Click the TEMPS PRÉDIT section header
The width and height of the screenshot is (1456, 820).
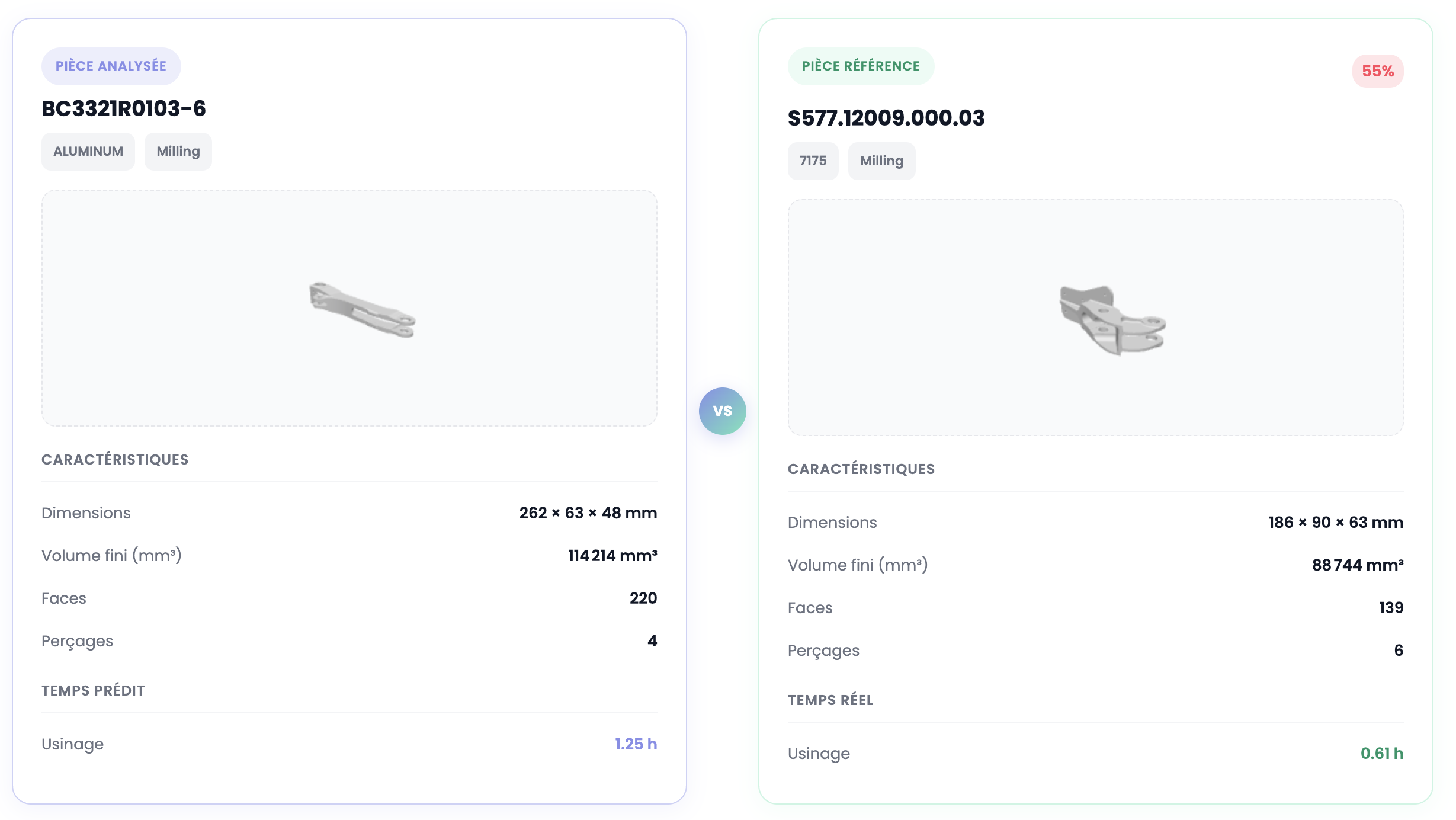tap(93, 691)
